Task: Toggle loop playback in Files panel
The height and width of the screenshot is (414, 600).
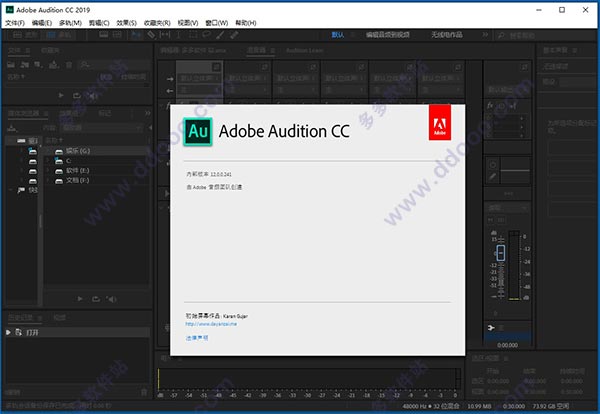Action: pyautogui.click(x=77, y=95)
